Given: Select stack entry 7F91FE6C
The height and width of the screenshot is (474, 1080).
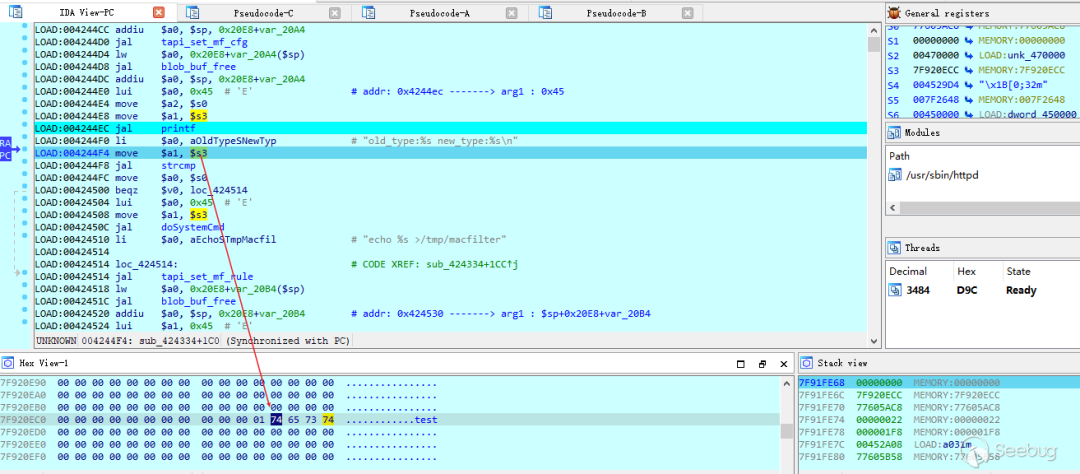Looking at the screenshot, I should [x=823, y=395].
